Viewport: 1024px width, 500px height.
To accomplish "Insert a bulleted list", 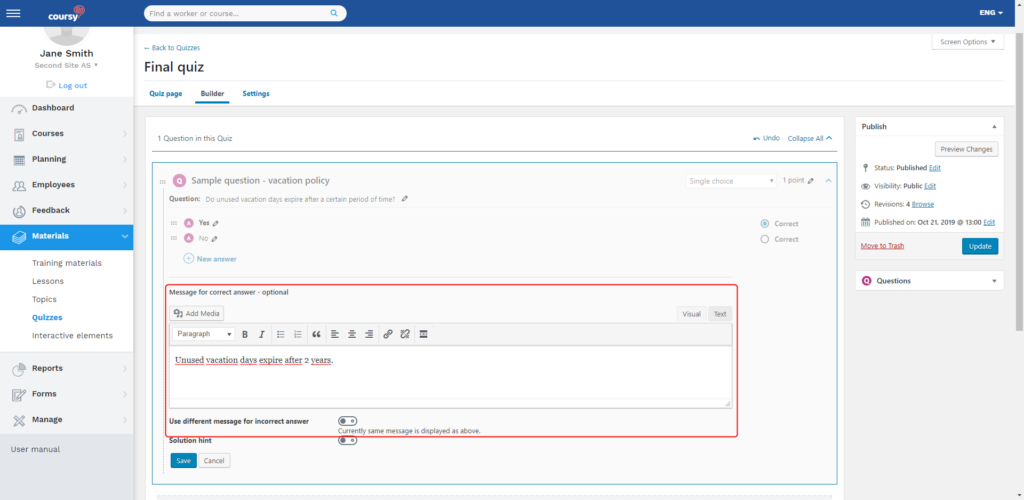I will (x=280, y=334).
